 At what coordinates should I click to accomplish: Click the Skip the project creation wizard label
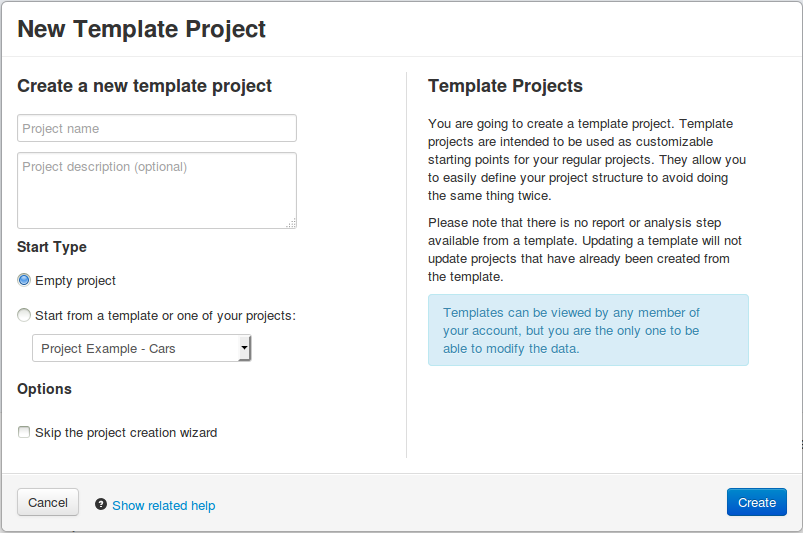click(126, 433)
